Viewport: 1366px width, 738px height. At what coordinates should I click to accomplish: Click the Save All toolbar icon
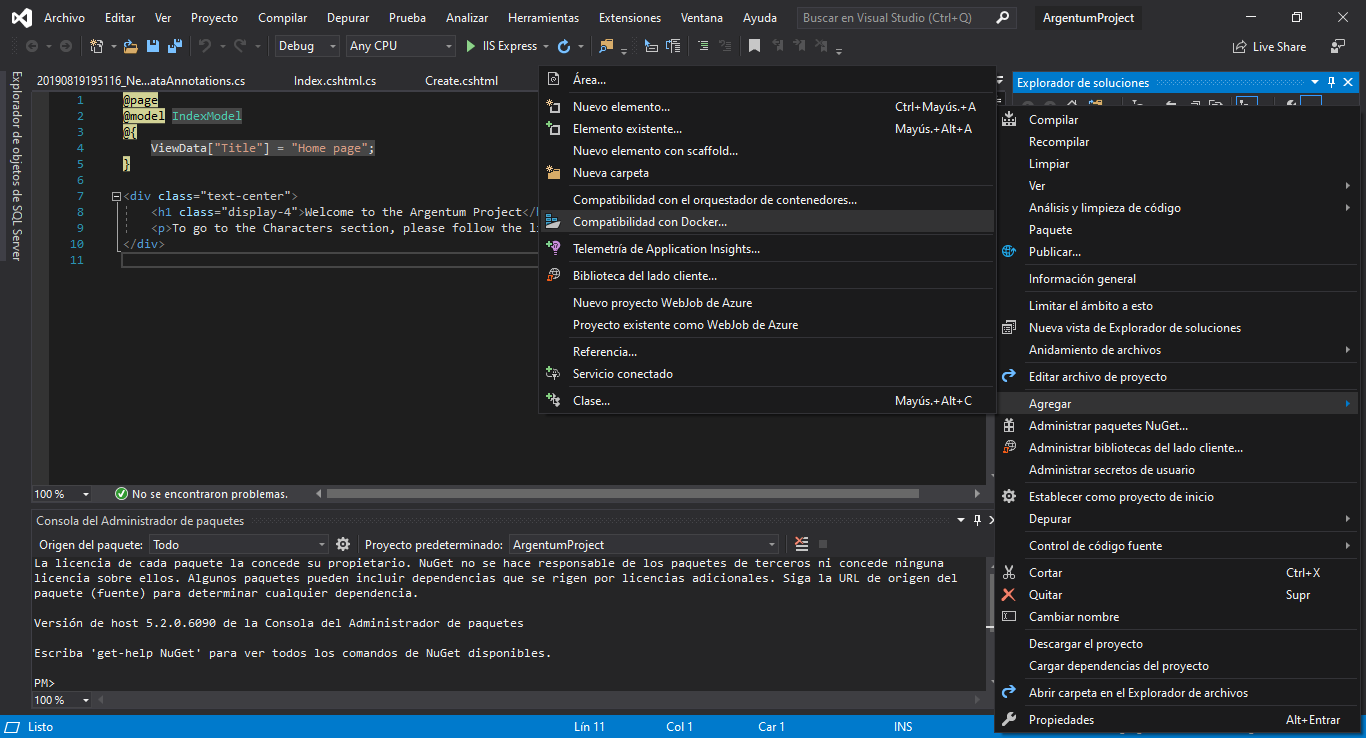click(x=173, y=46)
